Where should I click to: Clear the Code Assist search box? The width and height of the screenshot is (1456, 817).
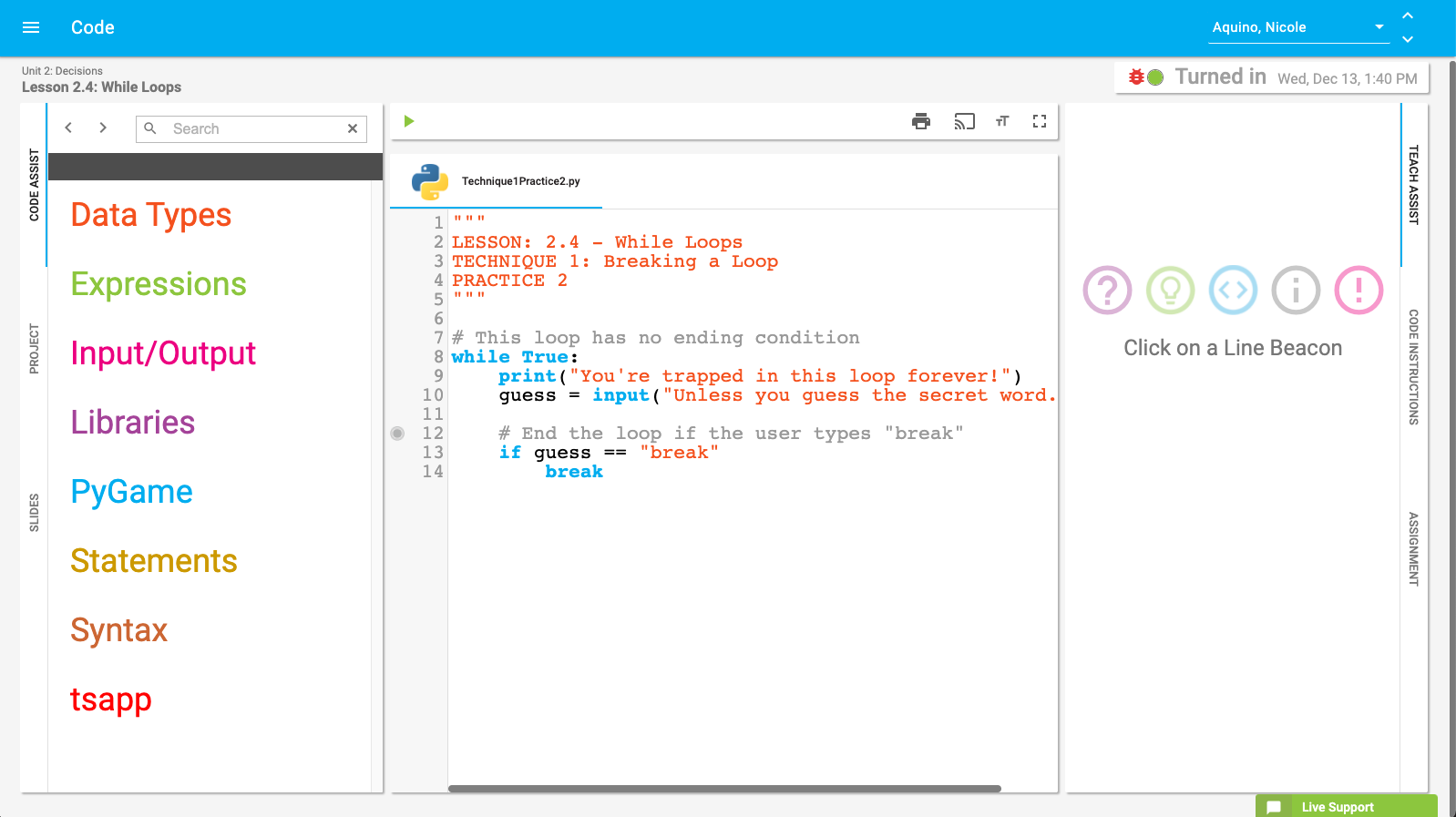point(353,128)
